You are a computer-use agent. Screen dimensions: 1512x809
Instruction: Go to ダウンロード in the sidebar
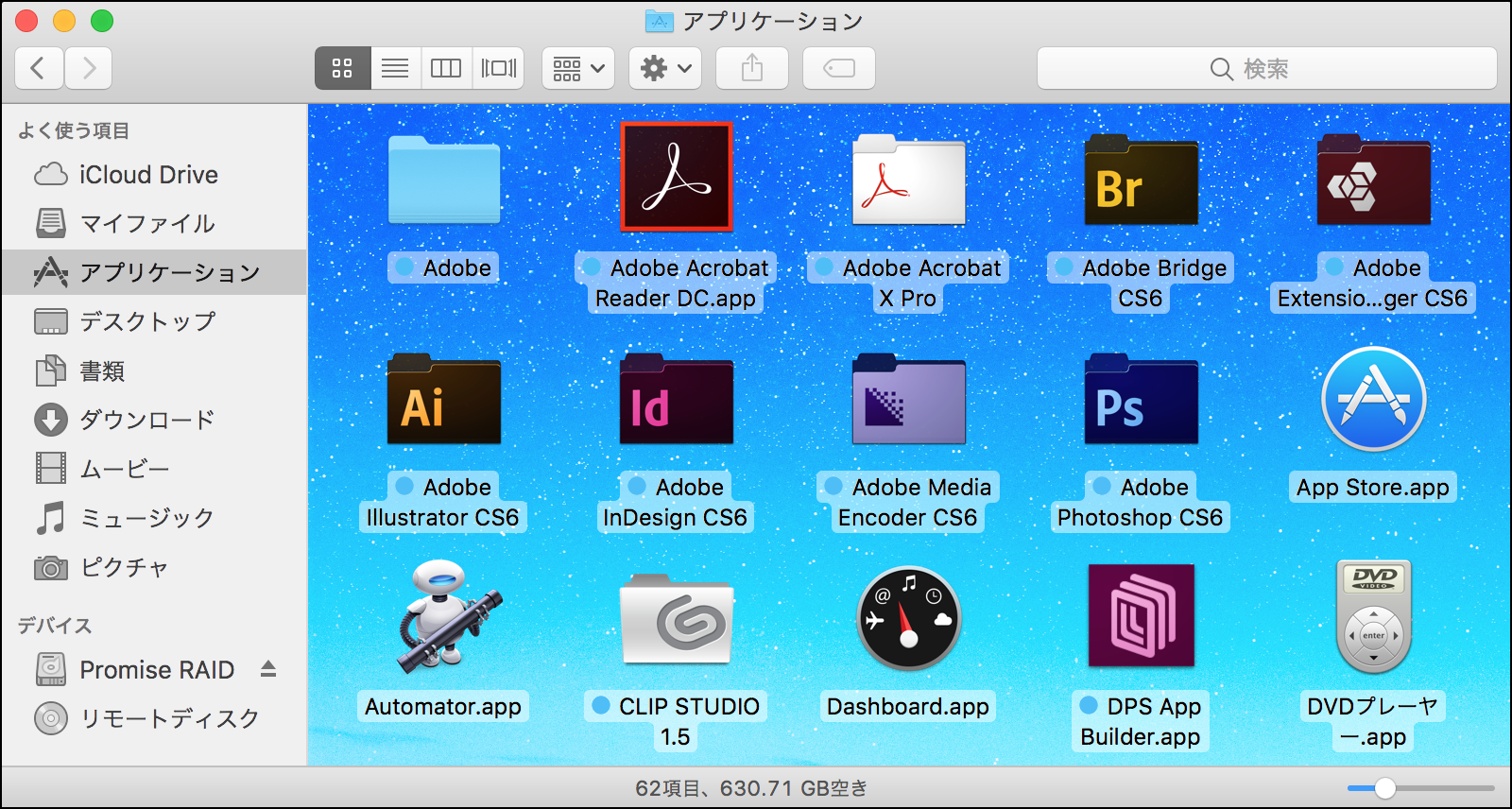coord(146,420)
